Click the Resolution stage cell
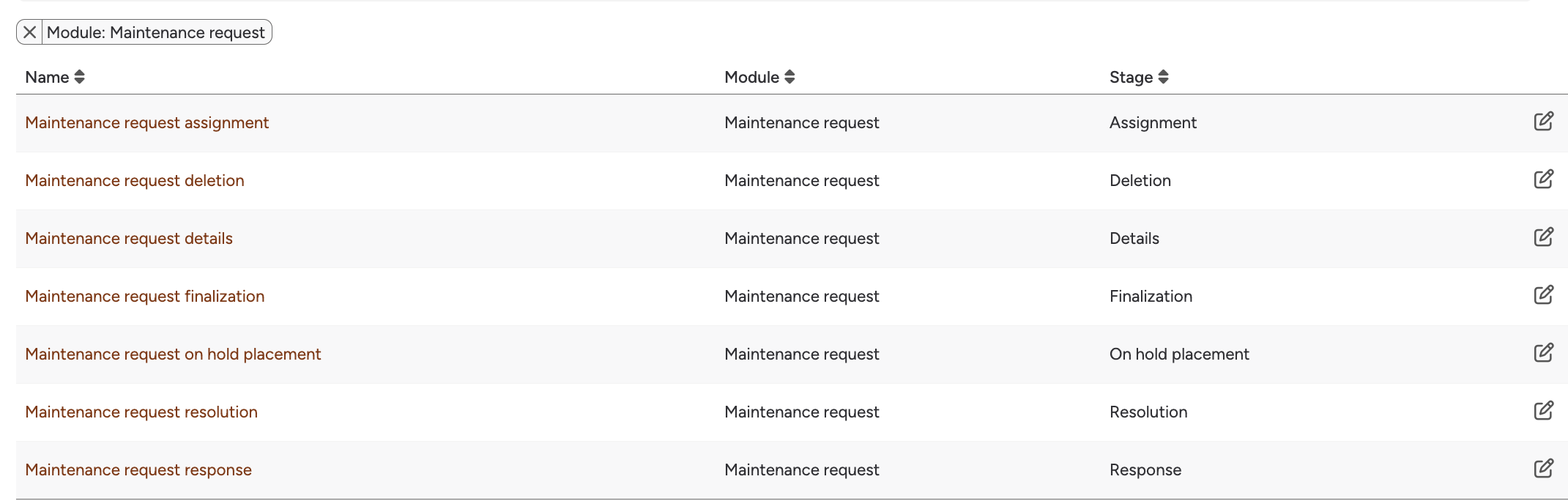Screen dimensions: 1568x501 click(1148, 412)
